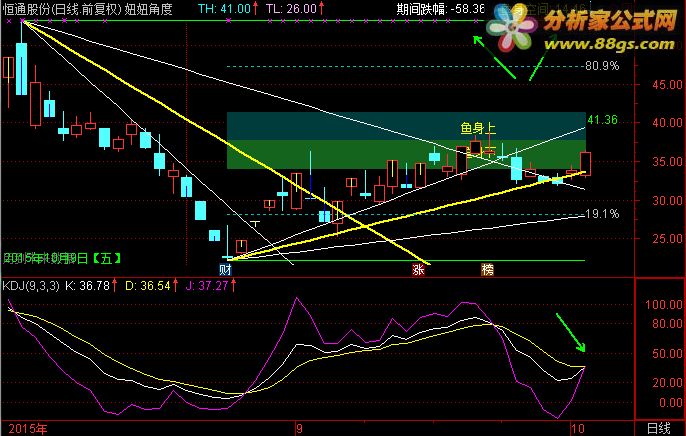This screenshot has height=436, width=686.
Task: Click the 80.00 KDJ axis label
Action: 667,324
